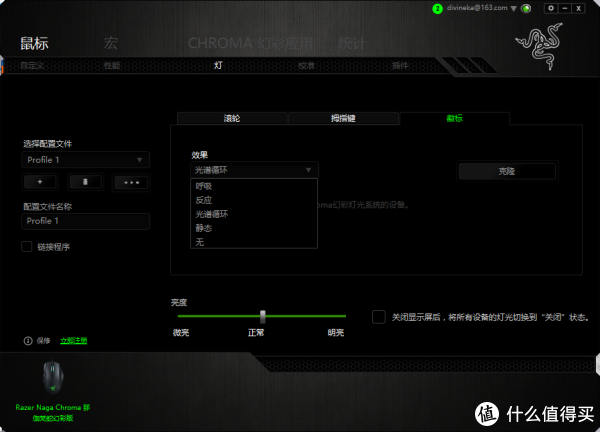Open the 鼠标 main tab
The width and height of the screenshot is (600, 432).
[x=34, y=43]
